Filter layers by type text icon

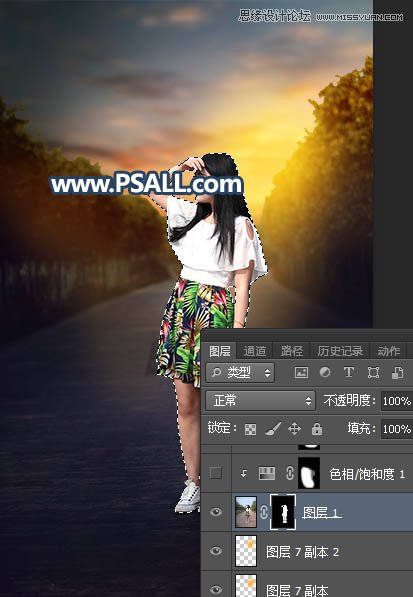349,372
